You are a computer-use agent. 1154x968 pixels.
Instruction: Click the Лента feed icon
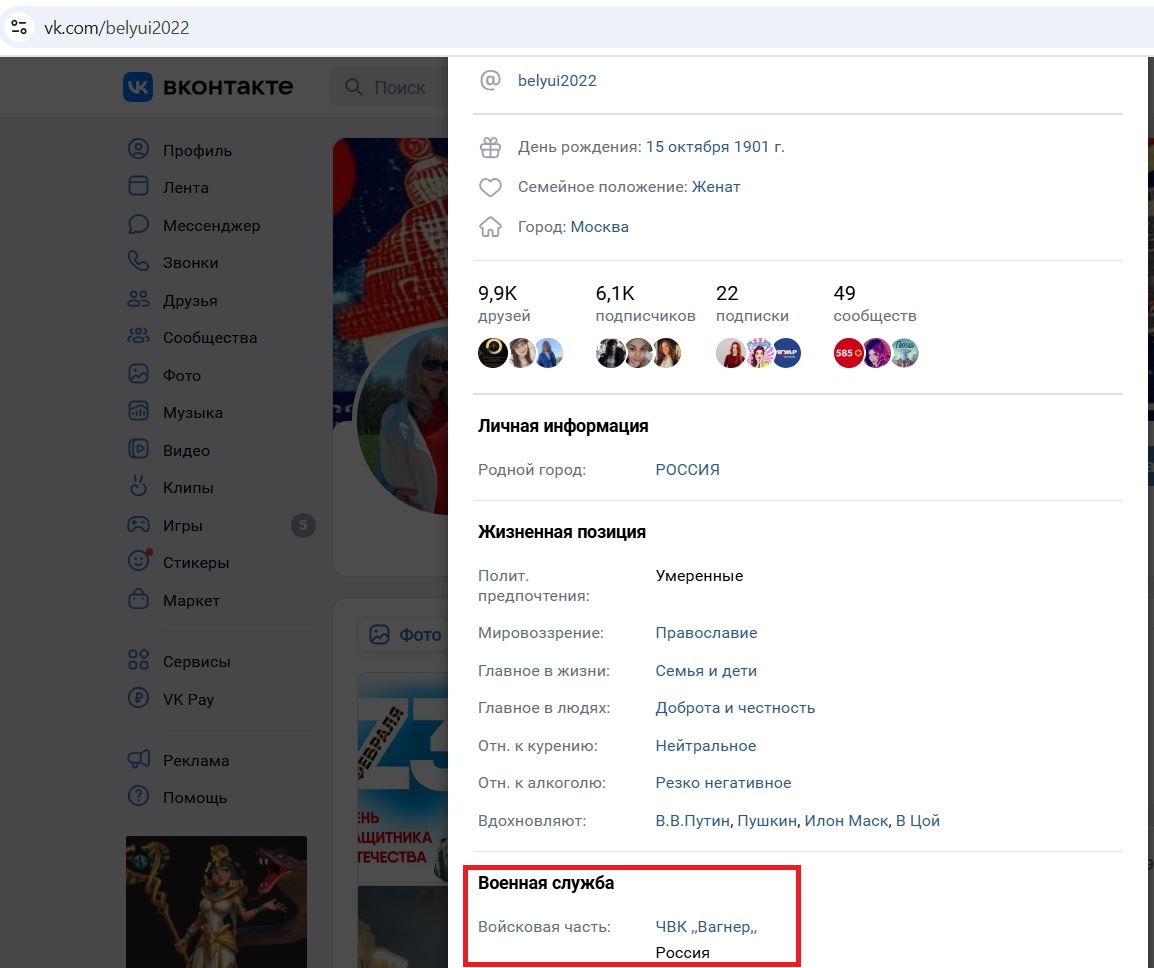click(138, 186)
